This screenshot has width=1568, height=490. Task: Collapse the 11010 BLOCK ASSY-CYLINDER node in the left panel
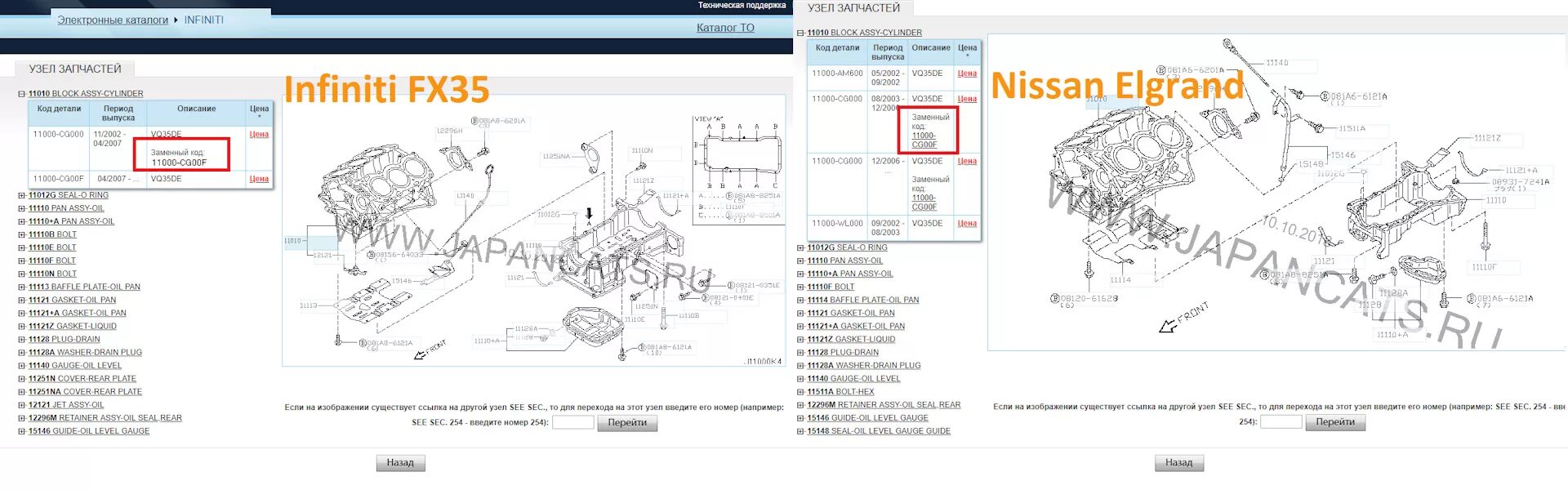click(x=22, y=94)
